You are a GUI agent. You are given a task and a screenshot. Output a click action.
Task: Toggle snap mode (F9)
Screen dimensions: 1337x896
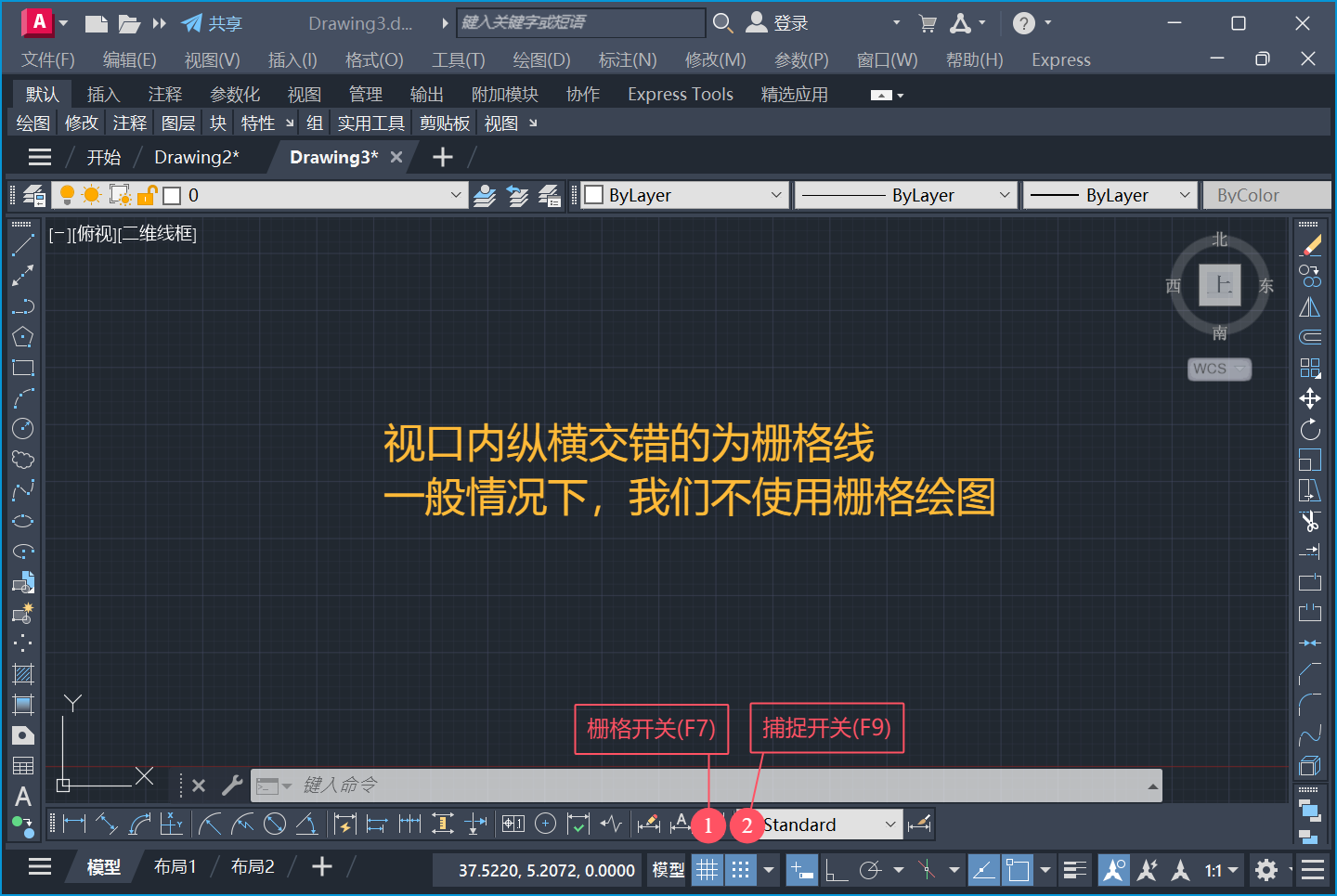point(740,870)
